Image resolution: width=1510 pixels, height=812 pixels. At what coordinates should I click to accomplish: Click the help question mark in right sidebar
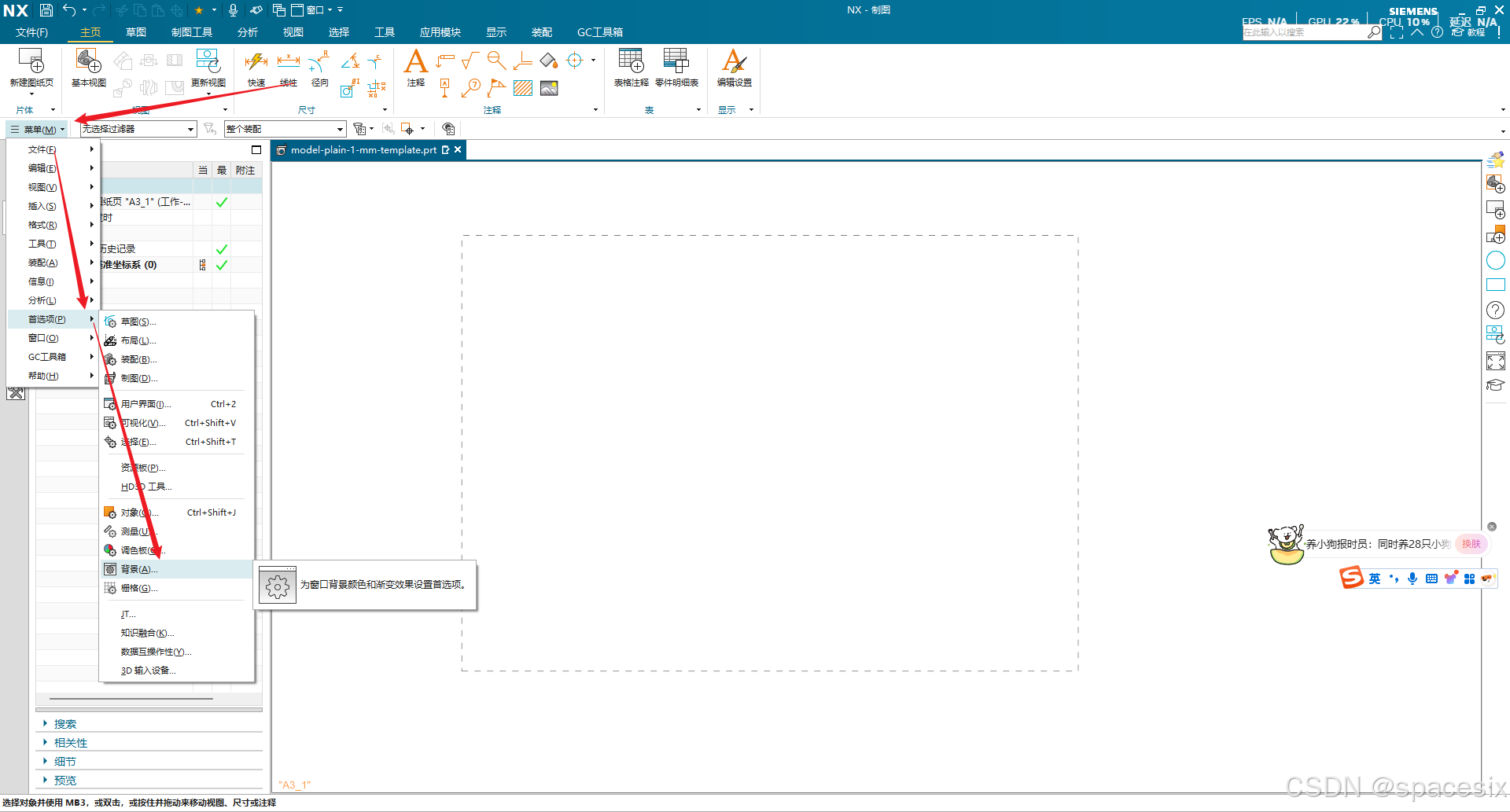coord(1495,310)
